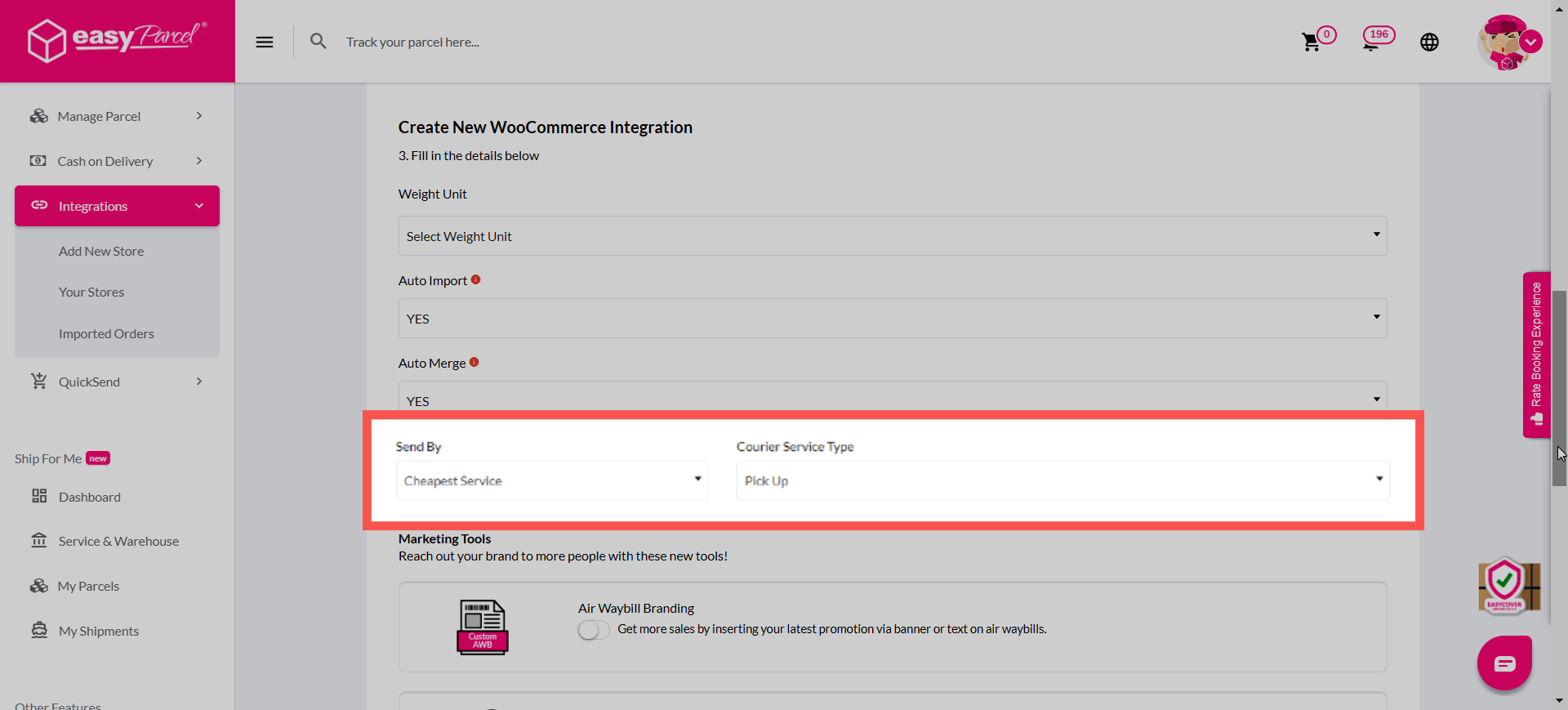
Task: Open the Courier Service Type dropdown
Action: [1063, 480]
